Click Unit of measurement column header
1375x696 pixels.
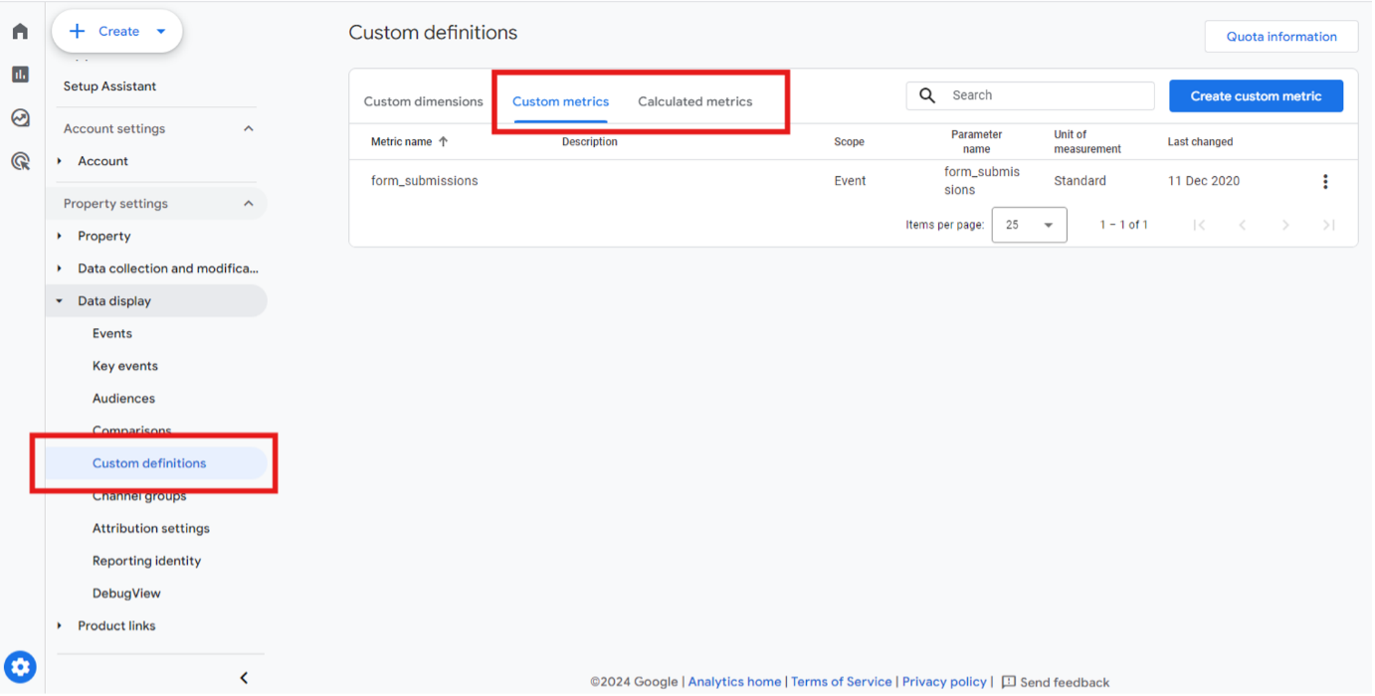click(1087, 142)
